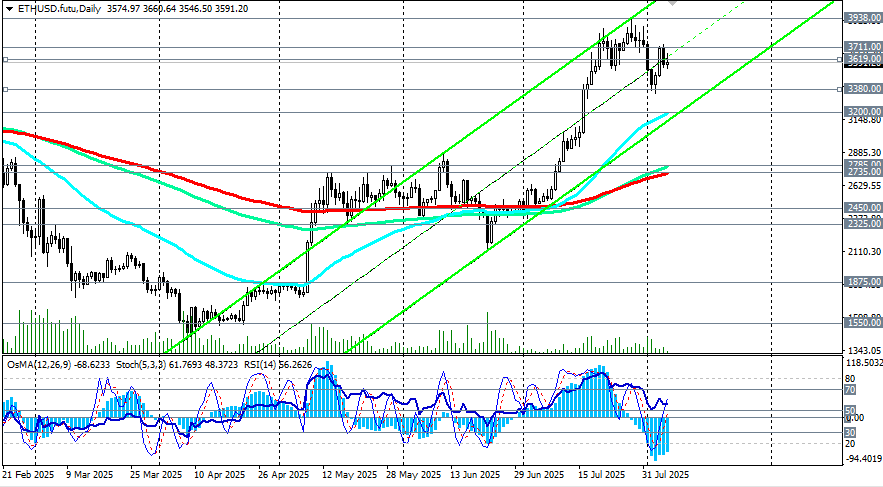The height and width of the screenshot is (487, 883).
Task: Select the right handle of the 3380.00 line
Action: (840, 89)
